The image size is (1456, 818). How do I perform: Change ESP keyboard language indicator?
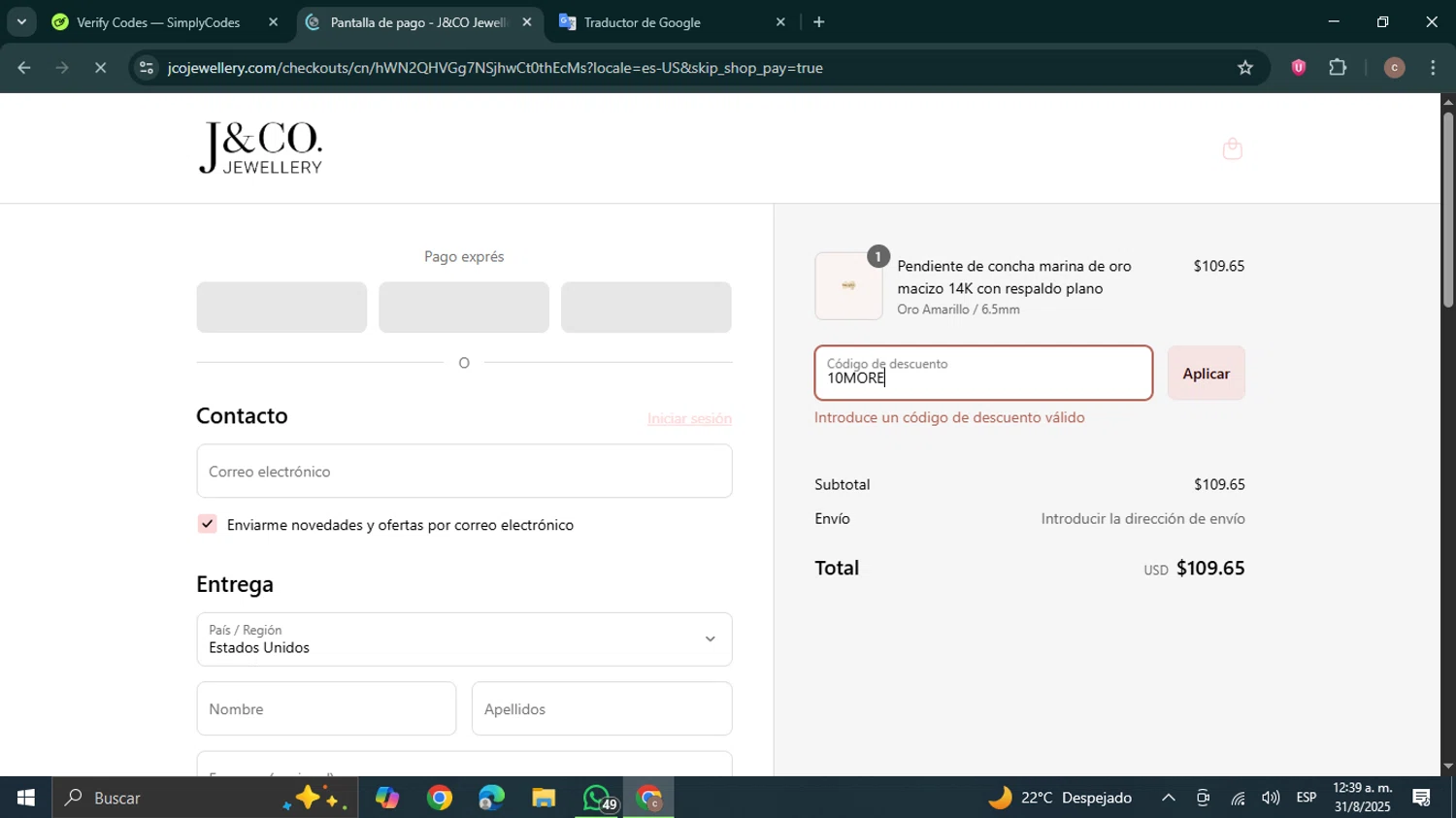click(1307, 798)
